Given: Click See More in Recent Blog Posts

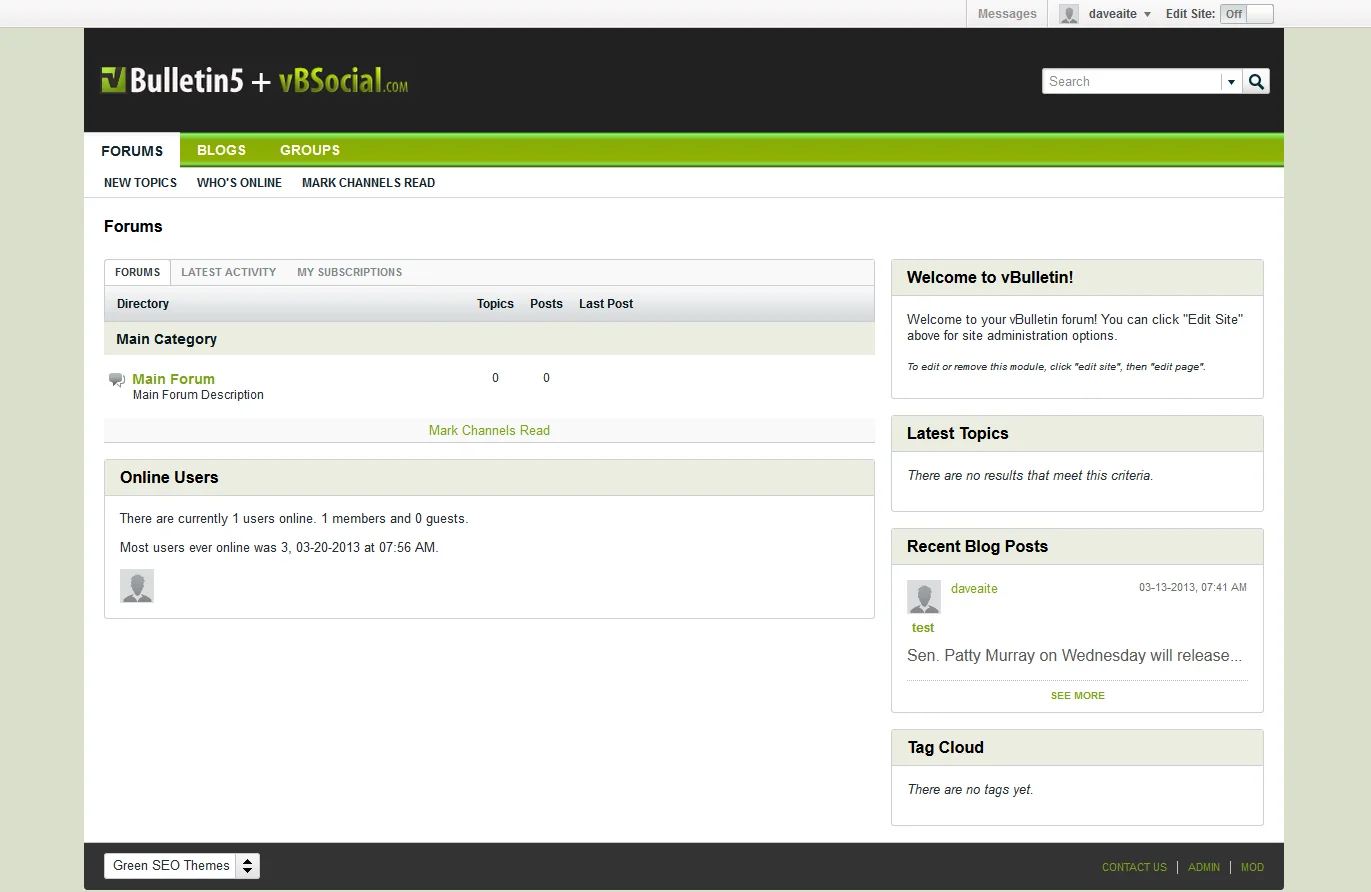Looking at the screenshot, I should [x=1077, y=696].
